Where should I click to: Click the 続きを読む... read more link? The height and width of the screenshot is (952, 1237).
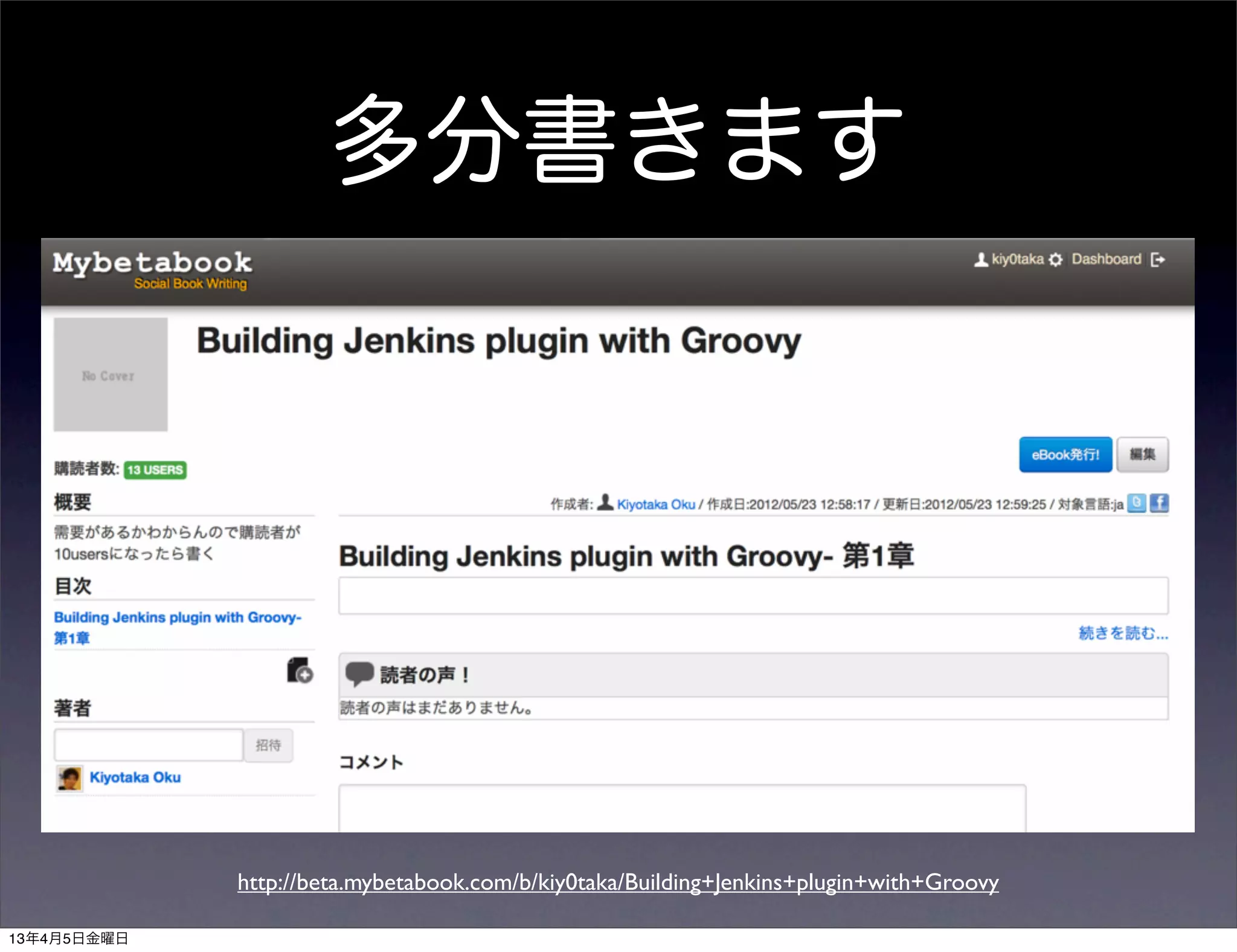(x=1123, y=633)
